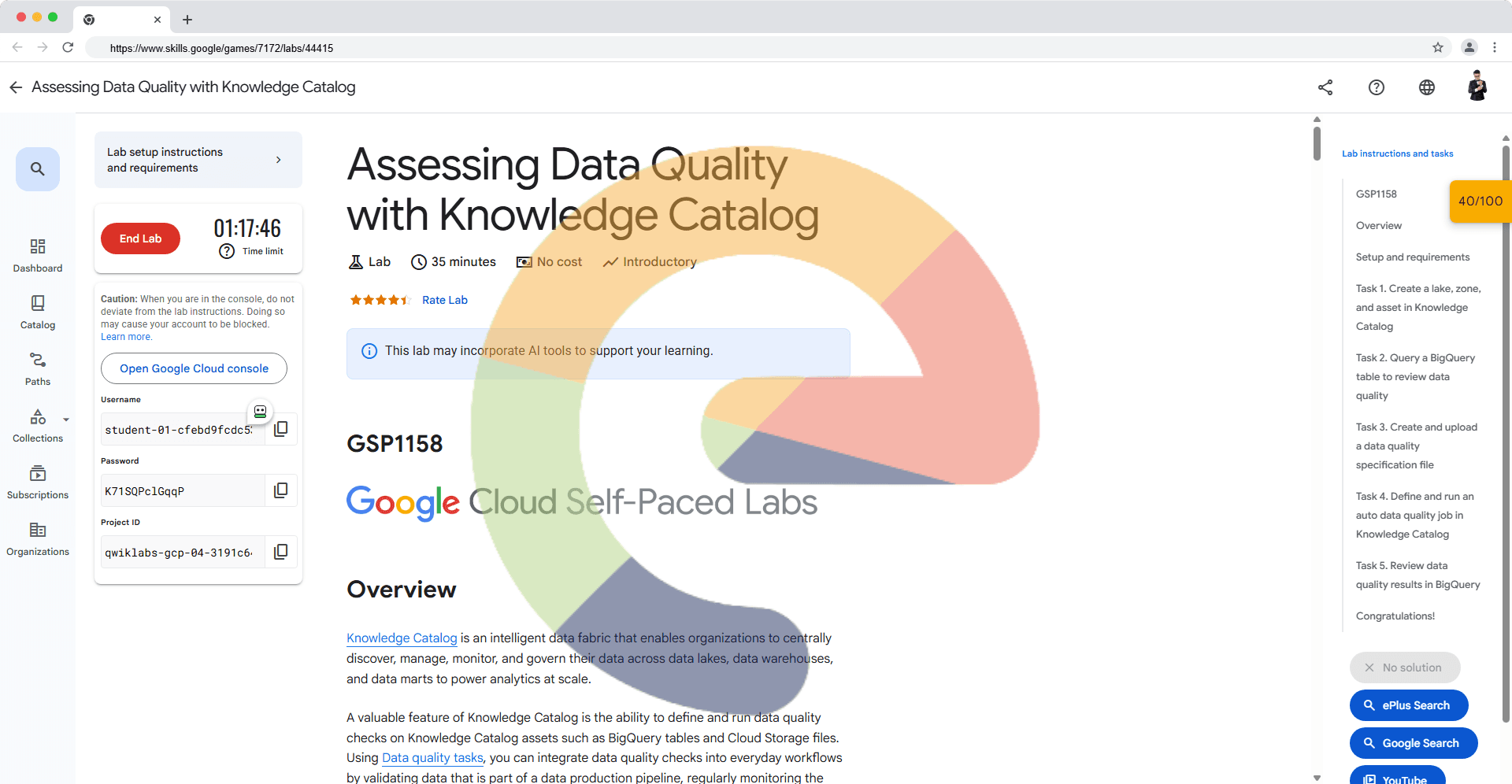The image size is (1512, 784).
Task: Jump to Setup and requirements in outline
Action: click(x=1412, y=257)
